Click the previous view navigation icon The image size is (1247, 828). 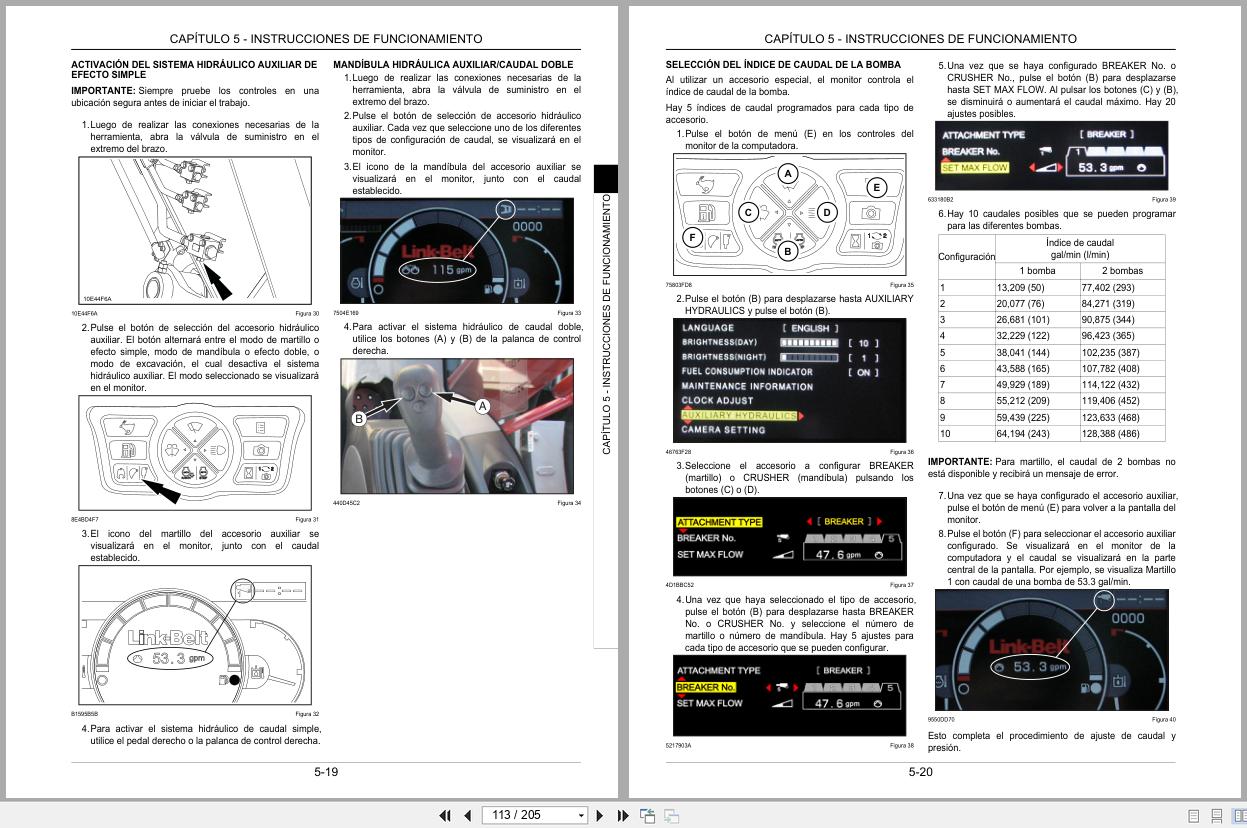pos(648,815)
